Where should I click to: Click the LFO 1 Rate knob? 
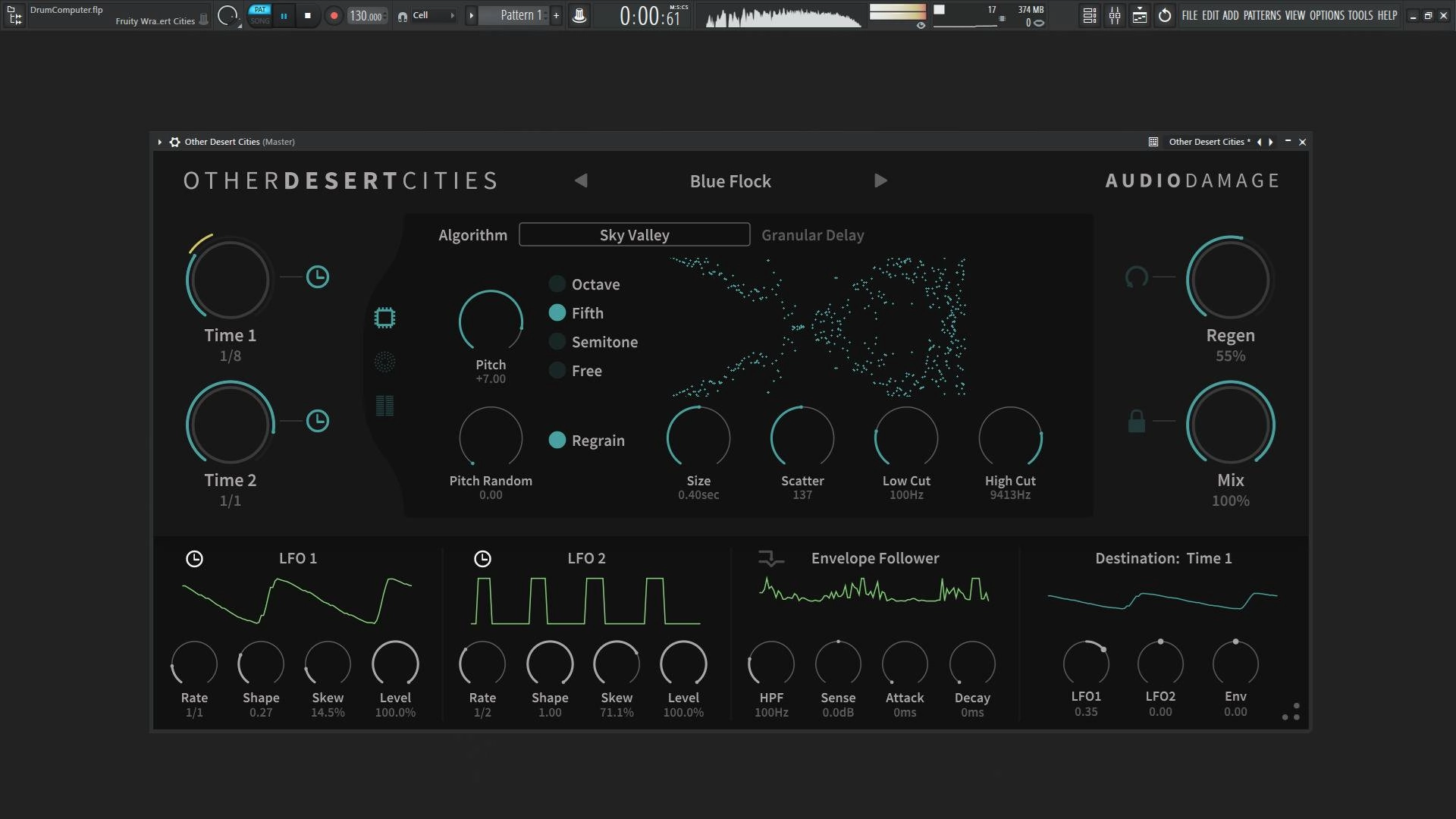click(x=194, y=664)
